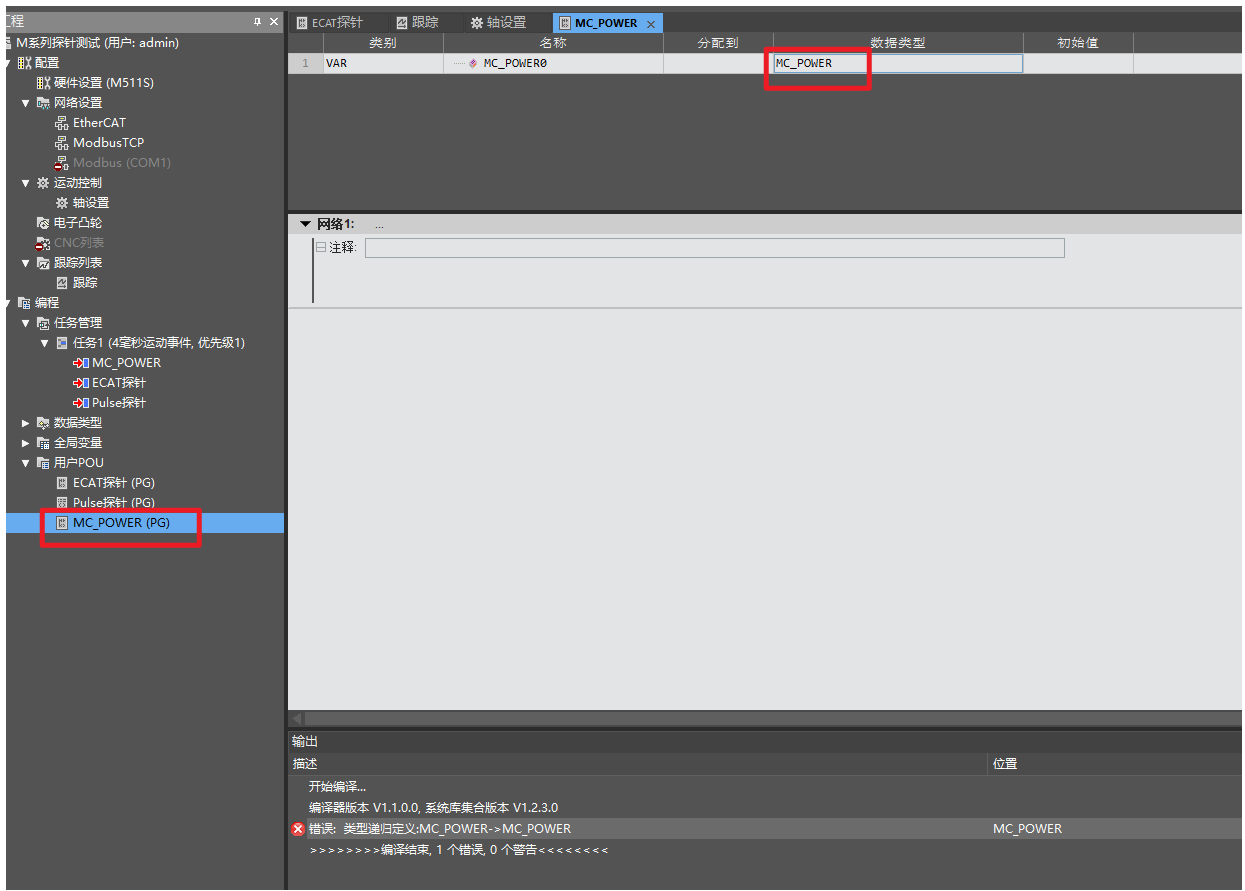Click the 轴设置 gear icon in project tree
The width and height of the screenshot is (1245, 891).
tap(62, 203)
